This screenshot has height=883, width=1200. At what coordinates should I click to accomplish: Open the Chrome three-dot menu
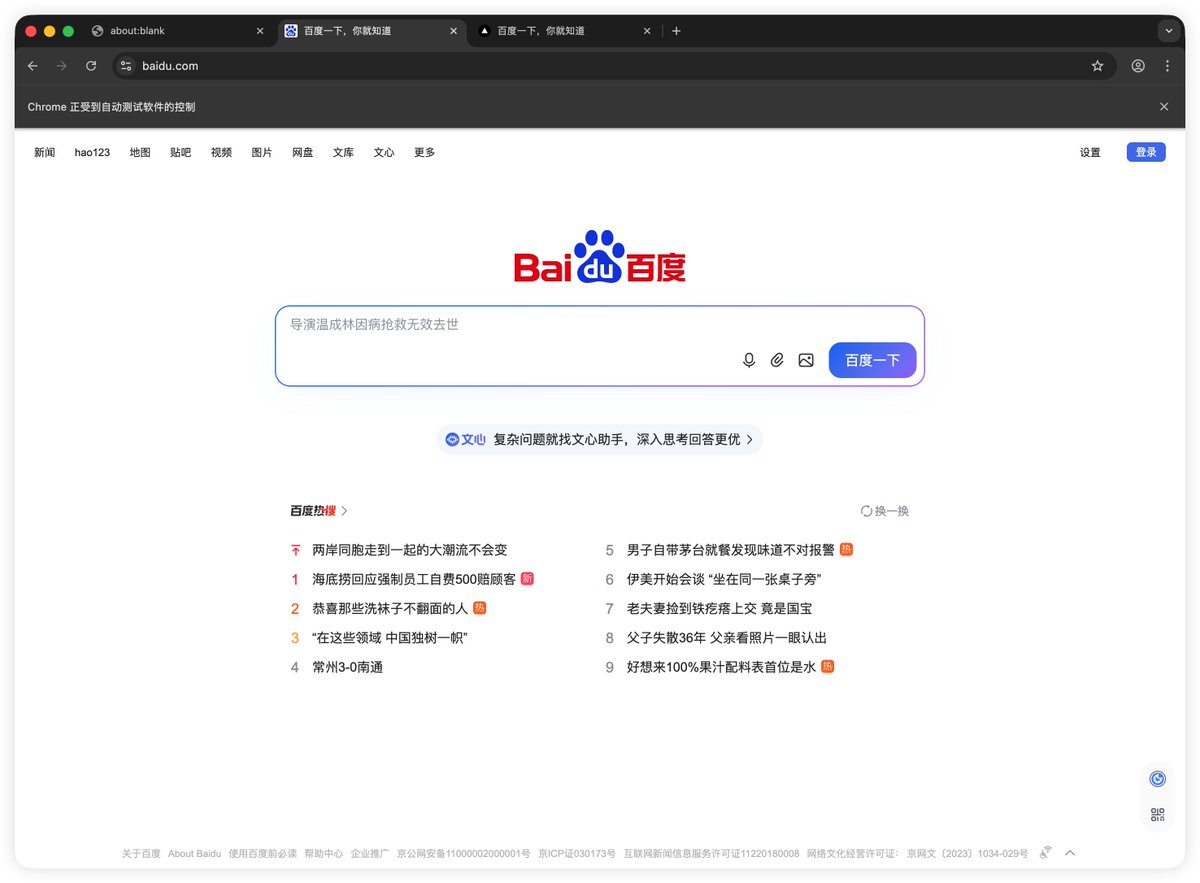coord(1167,66)
